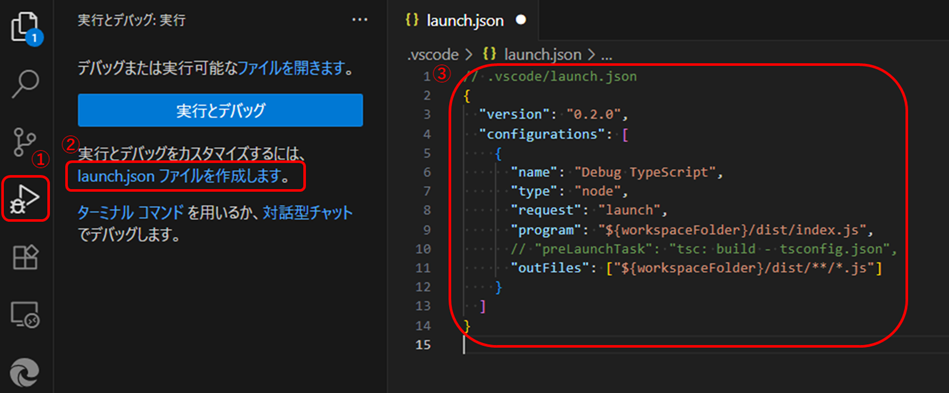
Task: Click the "type" key on line 7
Action: (x=534, y=192)
